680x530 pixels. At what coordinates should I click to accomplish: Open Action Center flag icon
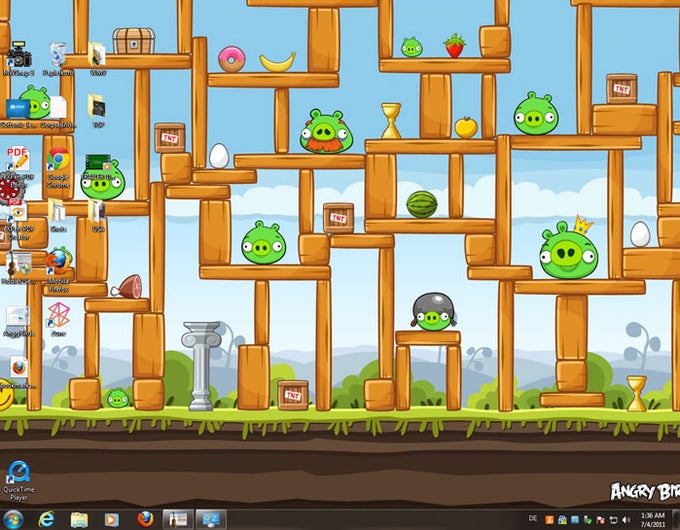(x=601, y=520)
